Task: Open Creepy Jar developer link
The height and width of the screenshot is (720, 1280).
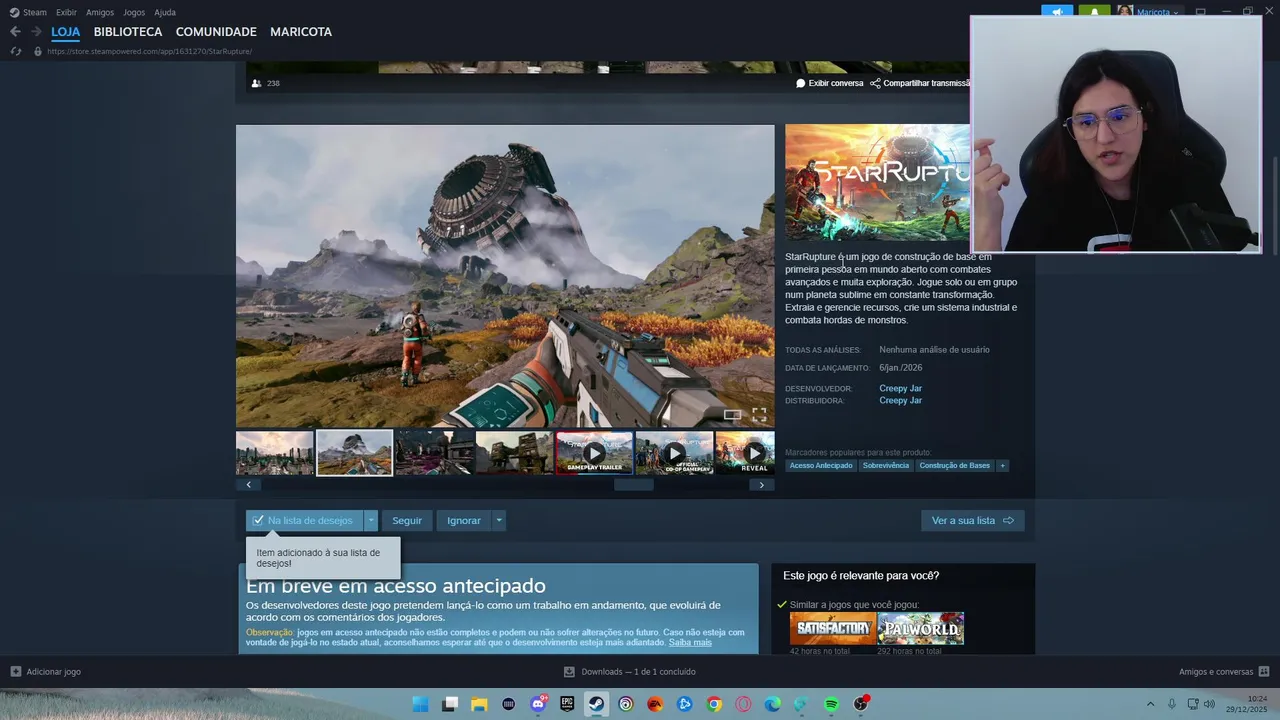Action: (x=900, y=388)
